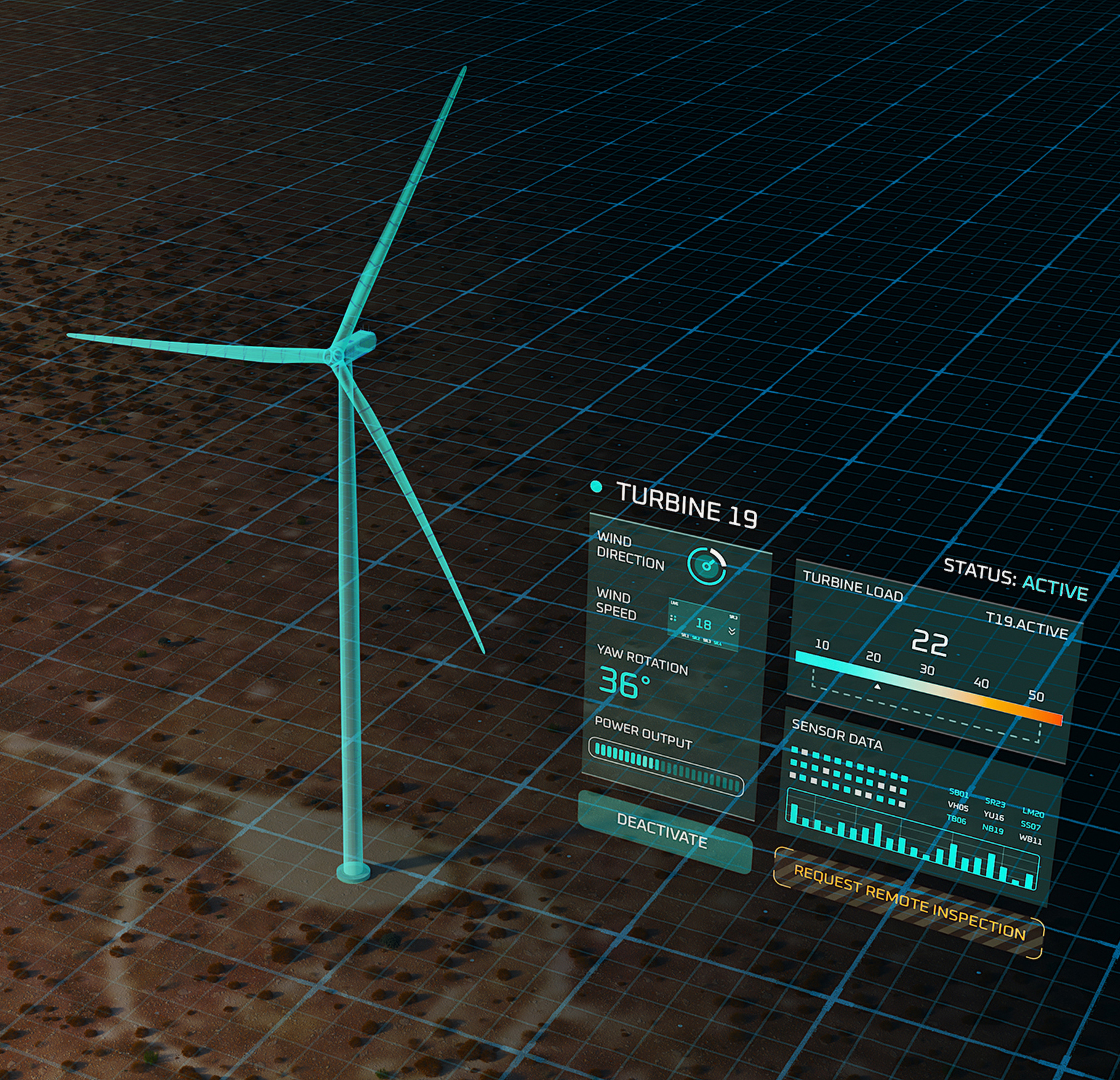Click the grid-dots icon in wind speed box

tap(673, 618)
